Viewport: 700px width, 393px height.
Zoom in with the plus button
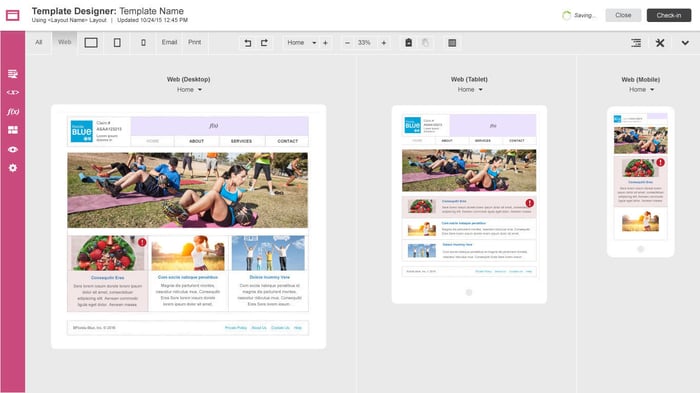click(x=383, y=43)
